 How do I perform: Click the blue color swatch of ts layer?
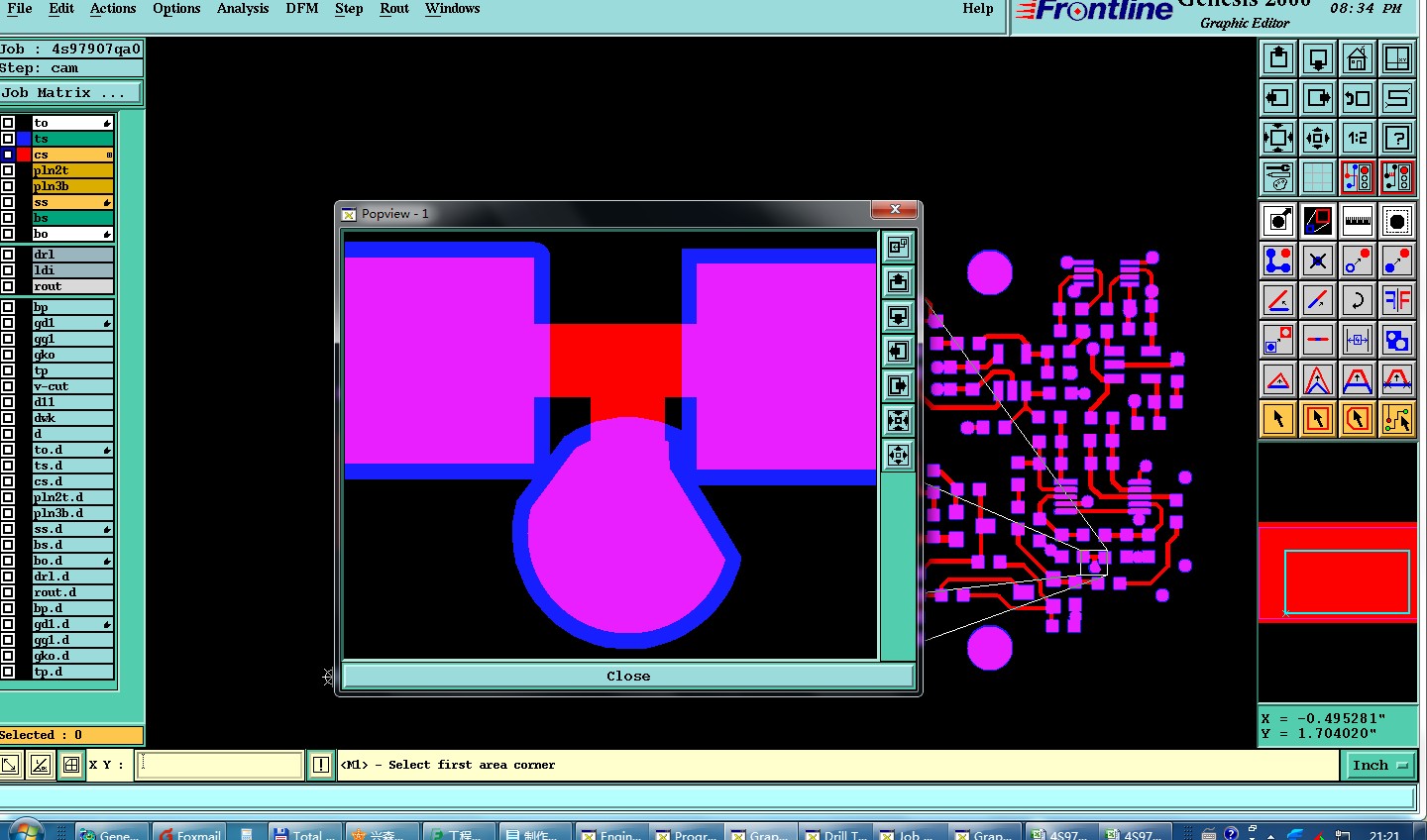[x=23, y=139]
